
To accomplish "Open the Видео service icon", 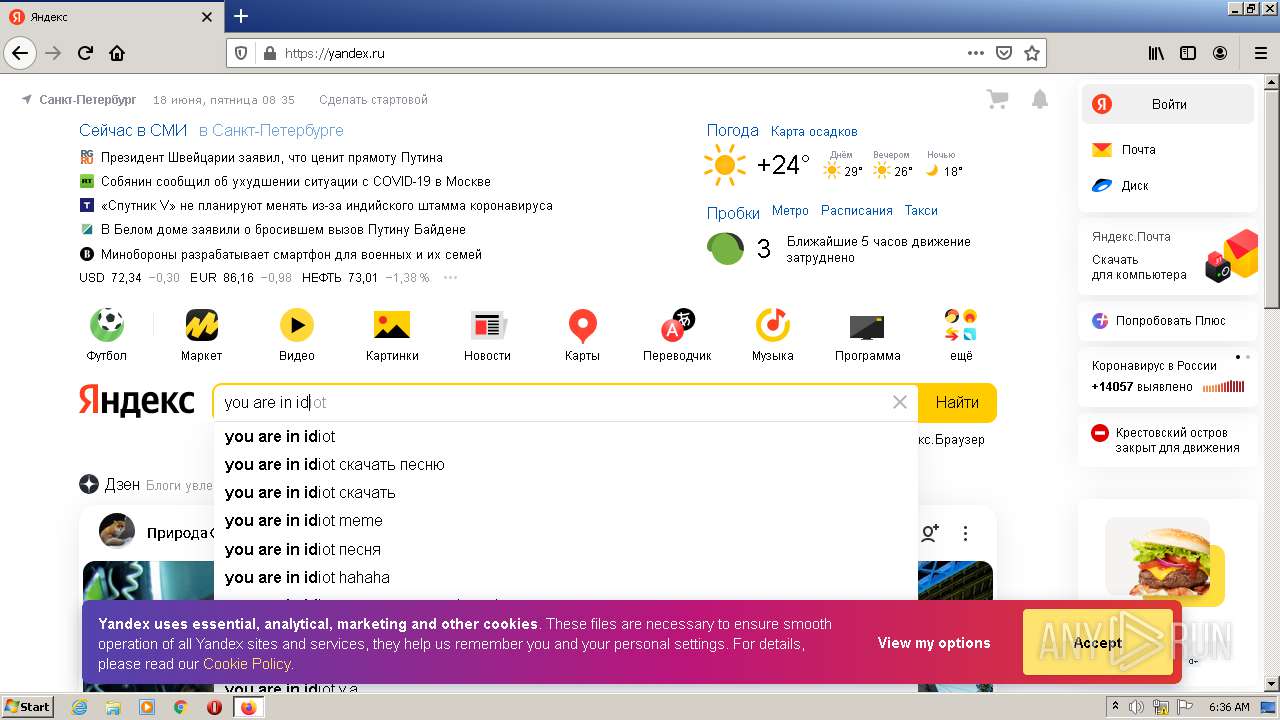I will point(296,325).
